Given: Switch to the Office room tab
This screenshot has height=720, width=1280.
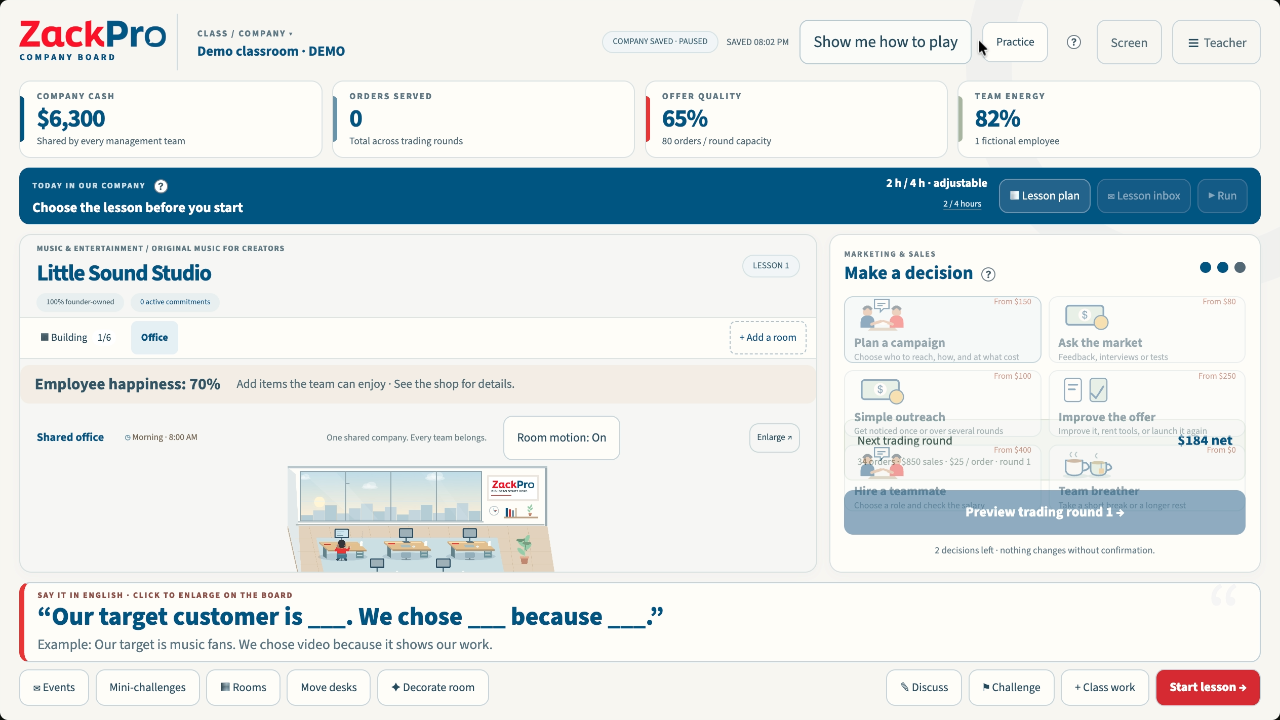Looking at the screenshot, I should coord(154,338).
